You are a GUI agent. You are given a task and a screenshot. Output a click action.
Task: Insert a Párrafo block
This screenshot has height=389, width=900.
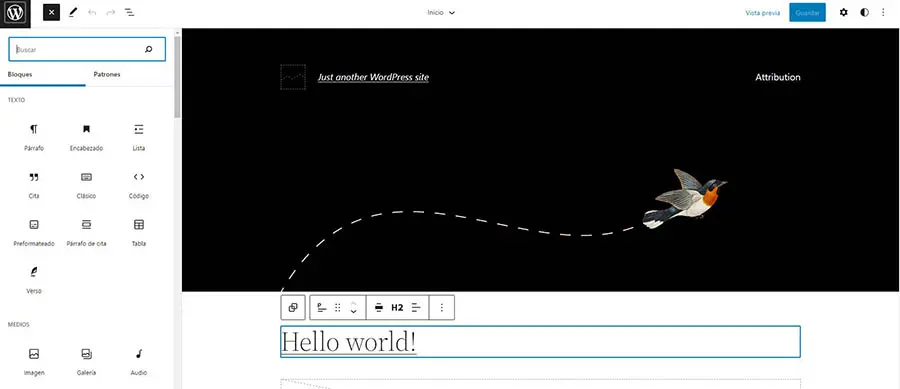click(34, 137)
